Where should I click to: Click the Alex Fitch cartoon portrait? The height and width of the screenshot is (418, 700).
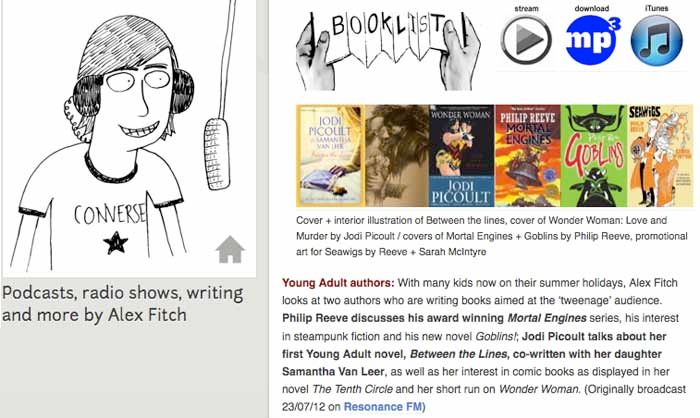[129, 136]
